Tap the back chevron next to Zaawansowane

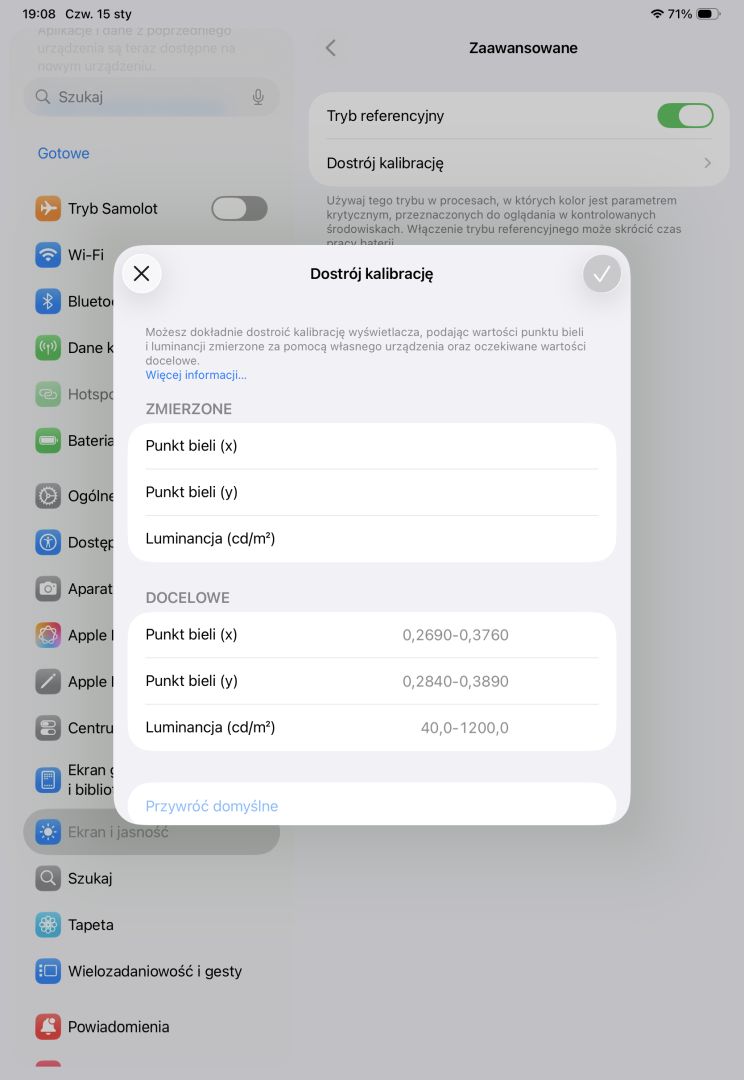tap(331, 48)
